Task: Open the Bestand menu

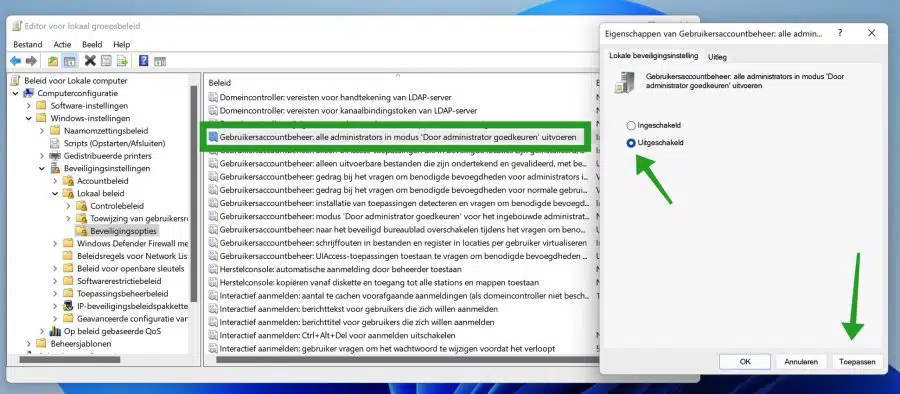Action: click(28, 44)
